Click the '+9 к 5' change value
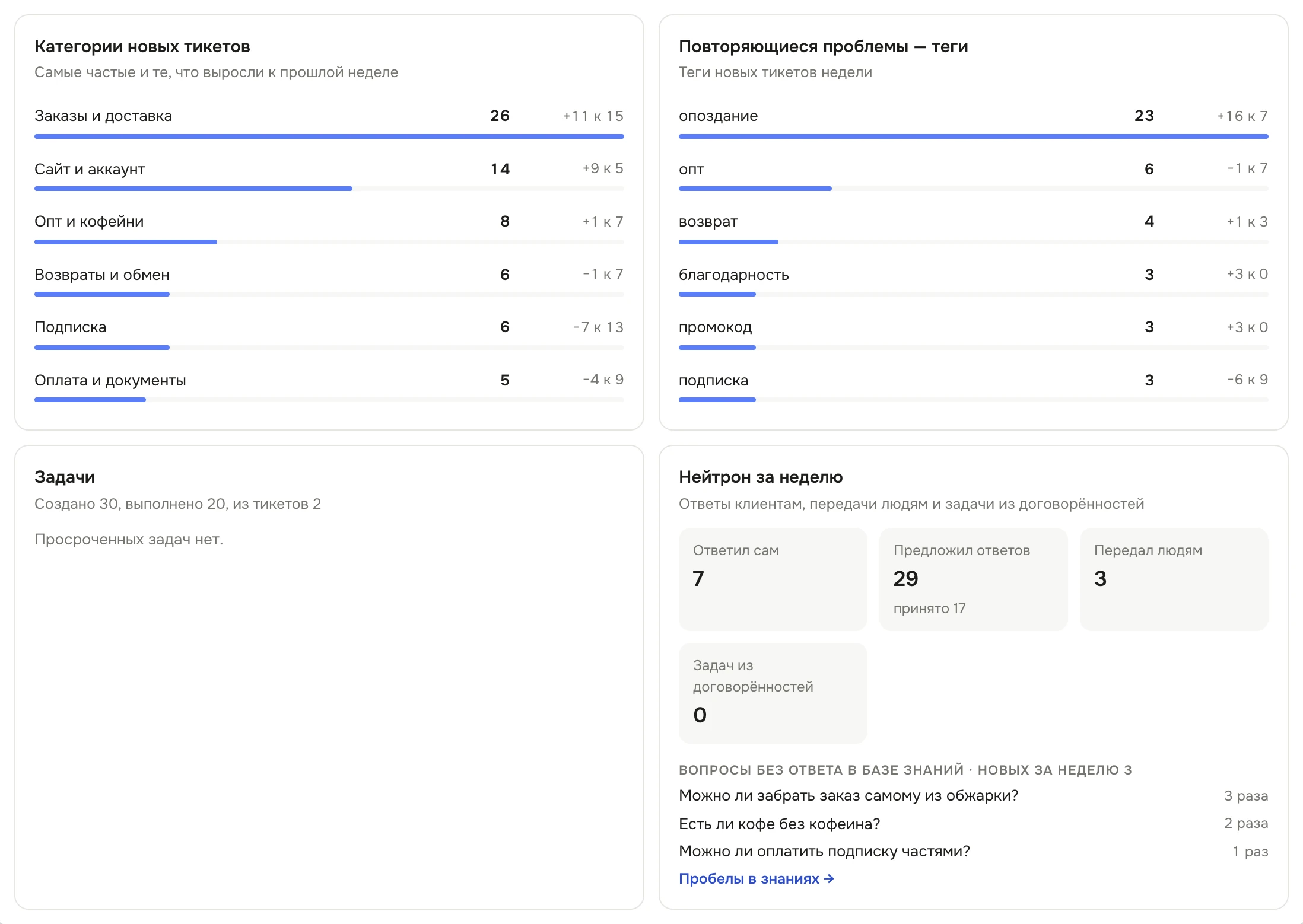Viewport: 1303px width, 924px height. point(603,168)
